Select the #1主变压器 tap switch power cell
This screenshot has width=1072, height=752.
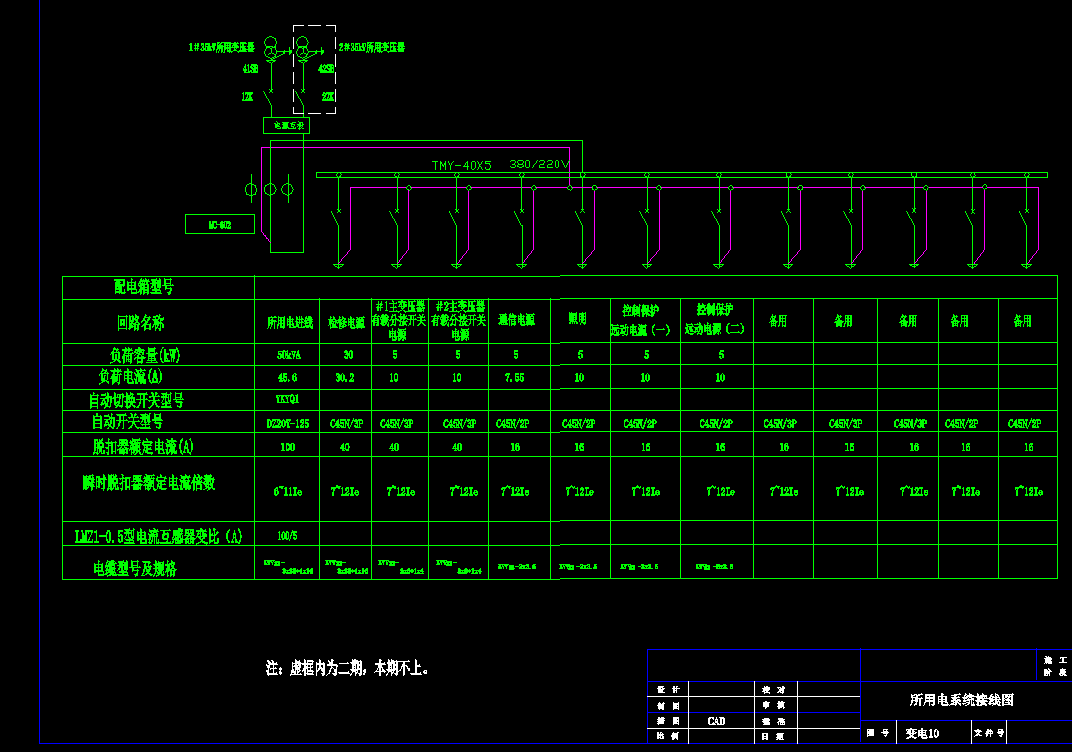point(399,320)
